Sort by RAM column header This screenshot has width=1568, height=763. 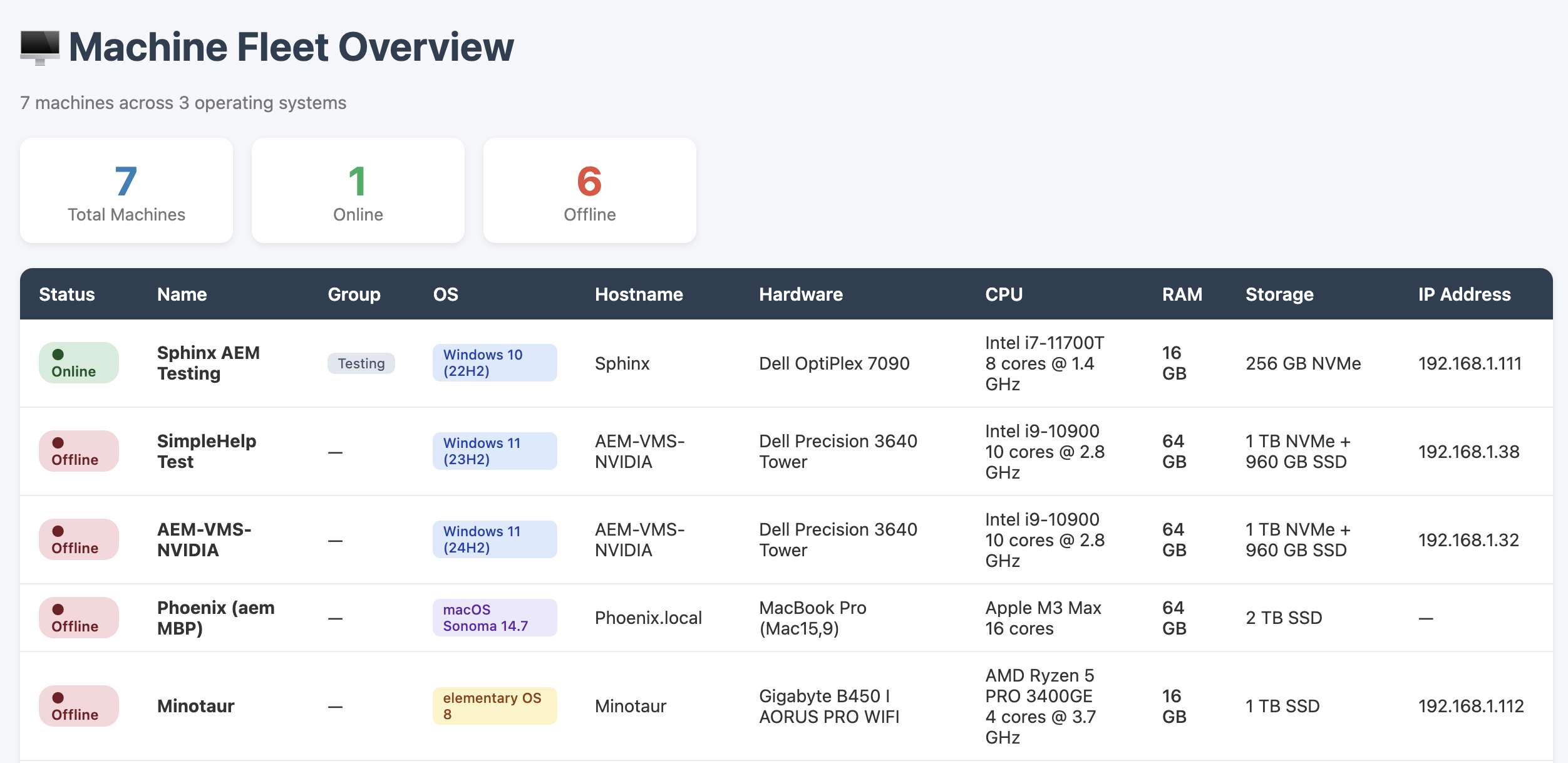pyautogui.click(x=1182, y=294)
